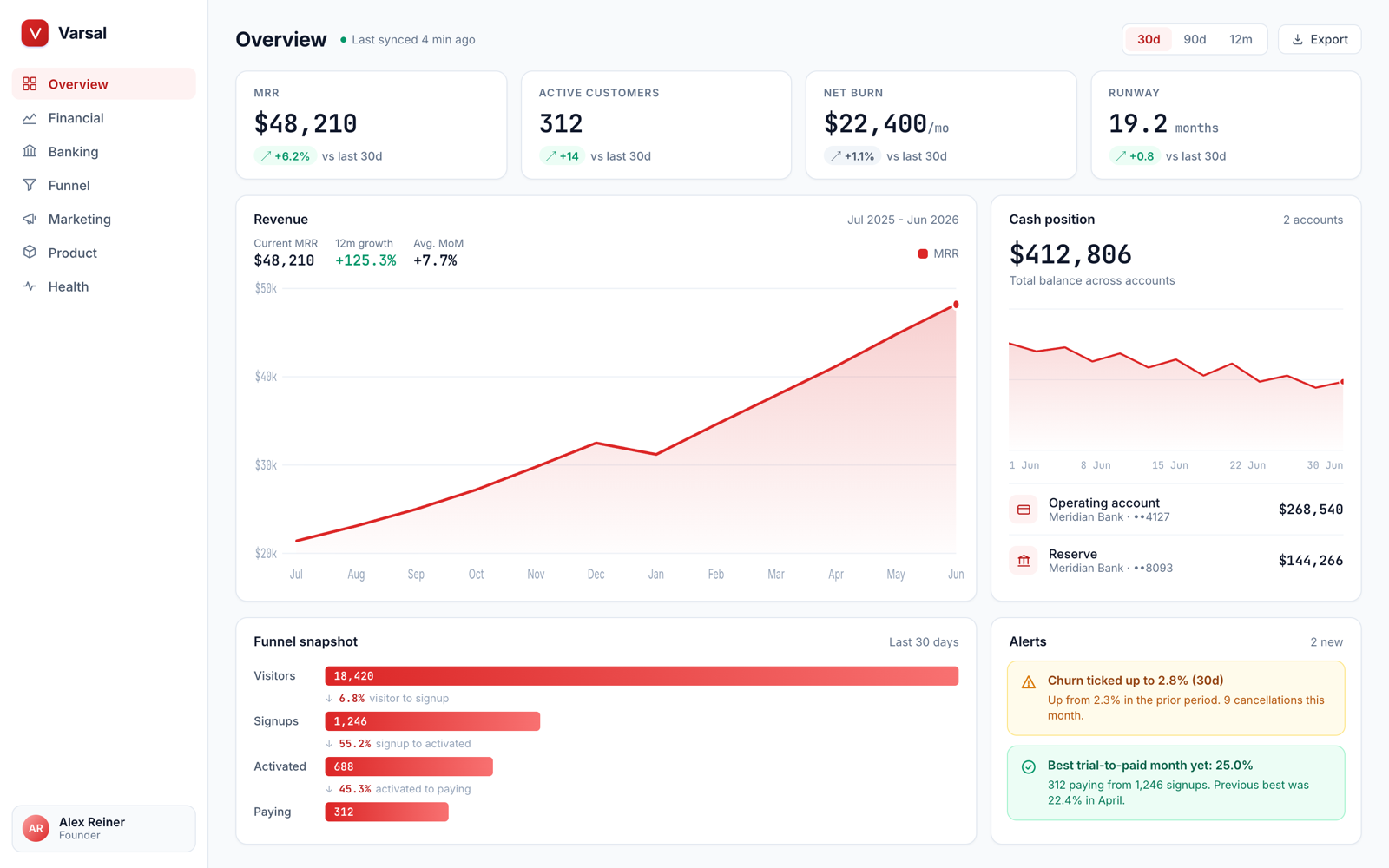Click the '2 accounts' label
The height and width of the screenshot is (868, 1389).
(1313, 220)
